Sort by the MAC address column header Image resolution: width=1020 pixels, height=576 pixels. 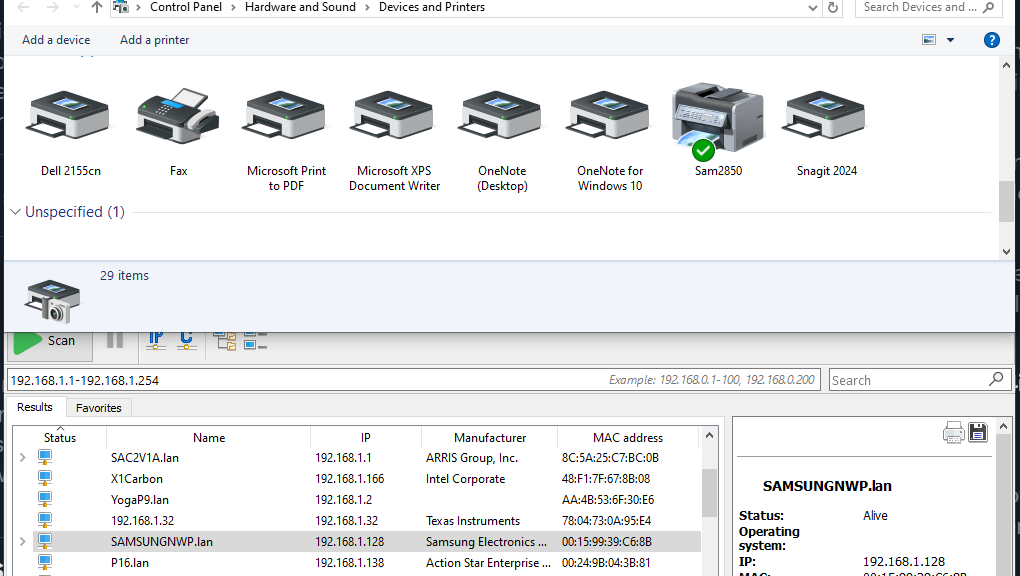click(628, 437)
